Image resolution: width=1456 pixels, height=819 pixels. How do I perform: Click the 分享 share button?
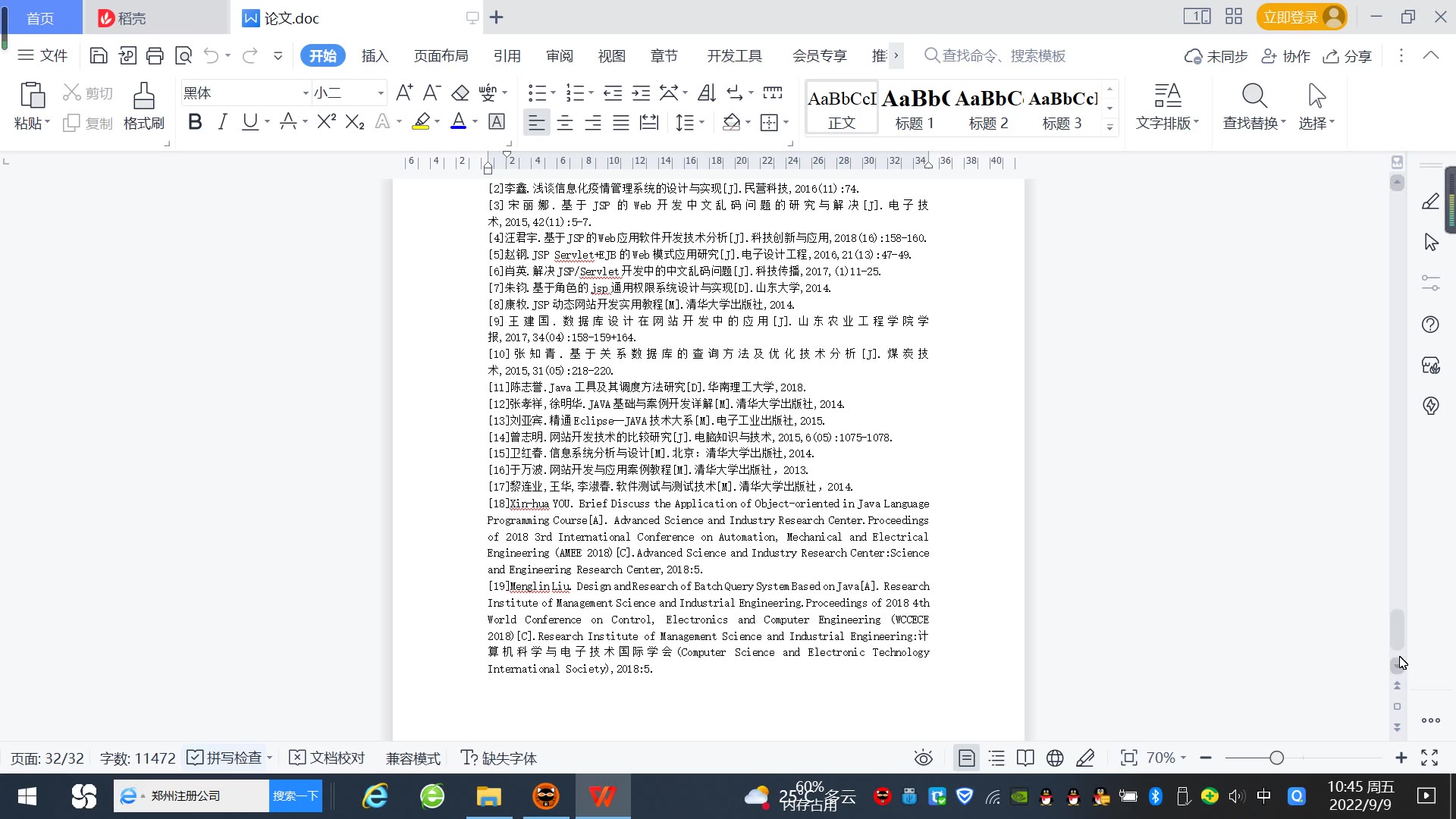[x=1348, y=56]
